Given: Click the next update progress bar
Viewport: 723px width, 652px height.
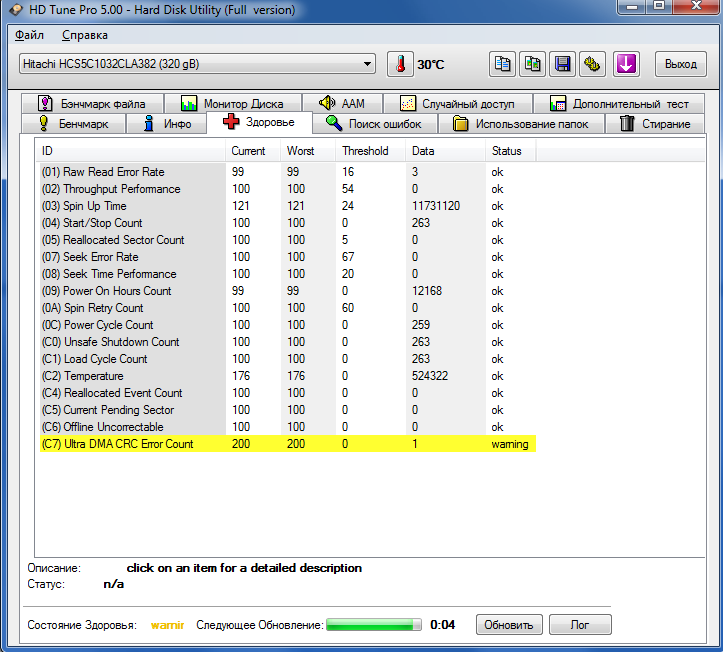Looking at the screenshot, I should tap(373, 625).
